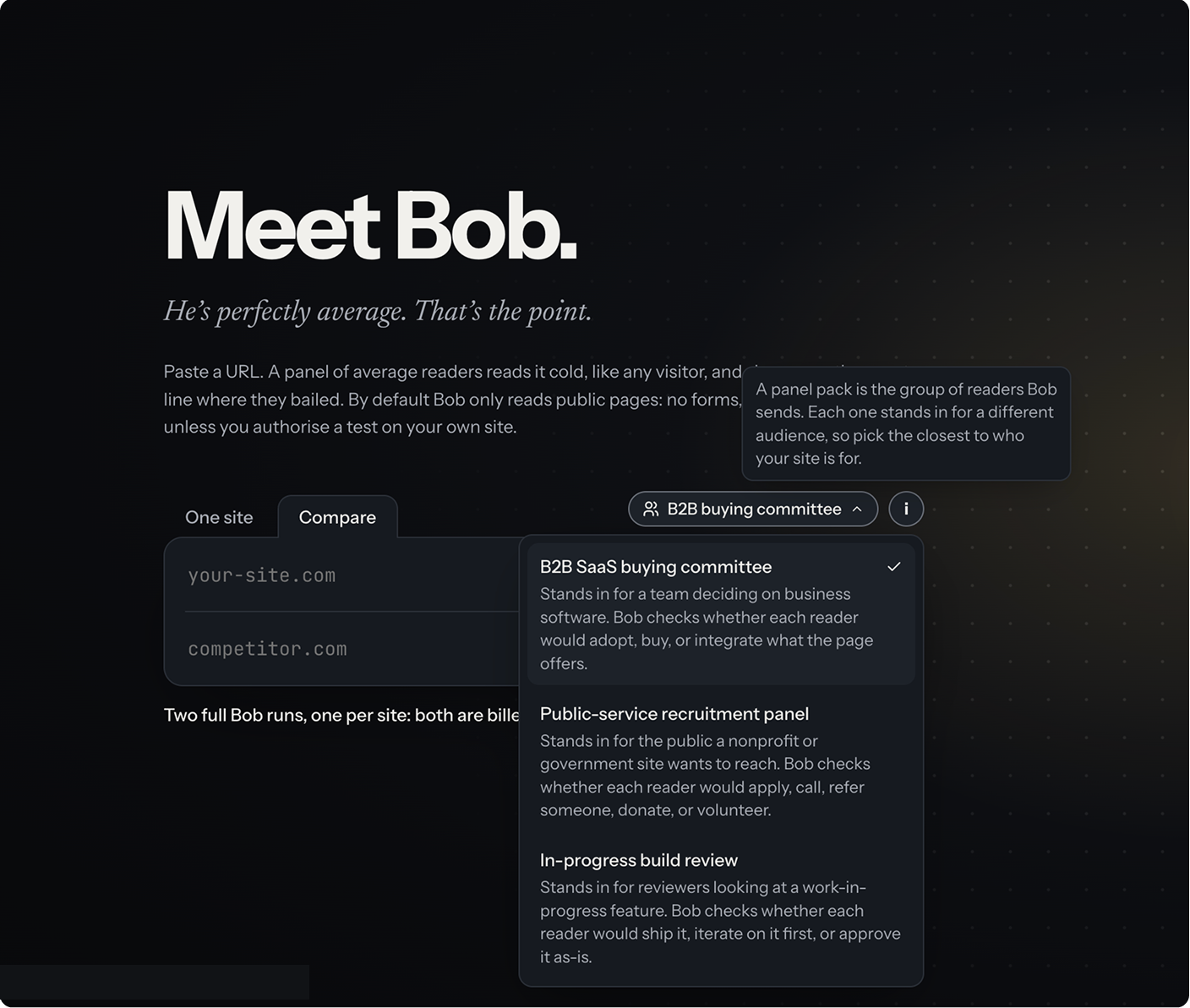This screenshot has width=1190, height=1008.
Task: Choose Public-service recruitment panel option
Action: tap(721, 761)
